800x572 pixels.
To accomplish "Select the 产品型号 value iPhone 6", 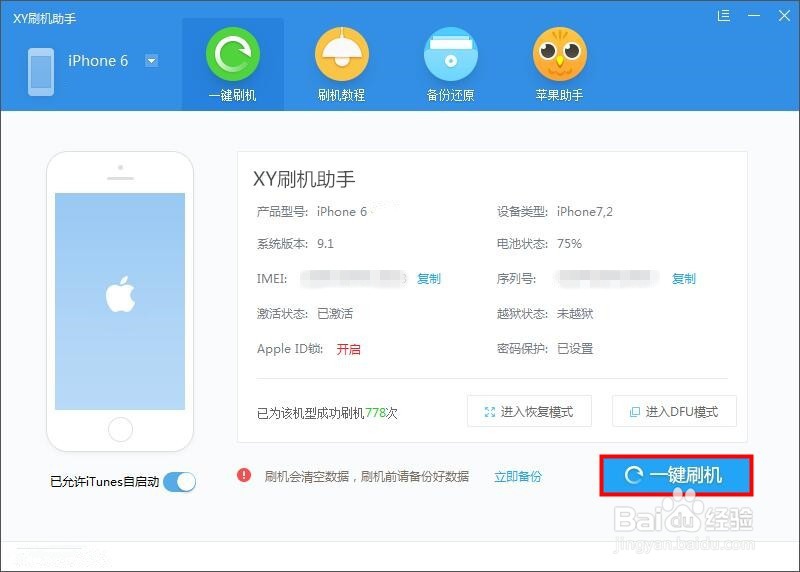I will (x=342, y=212).
